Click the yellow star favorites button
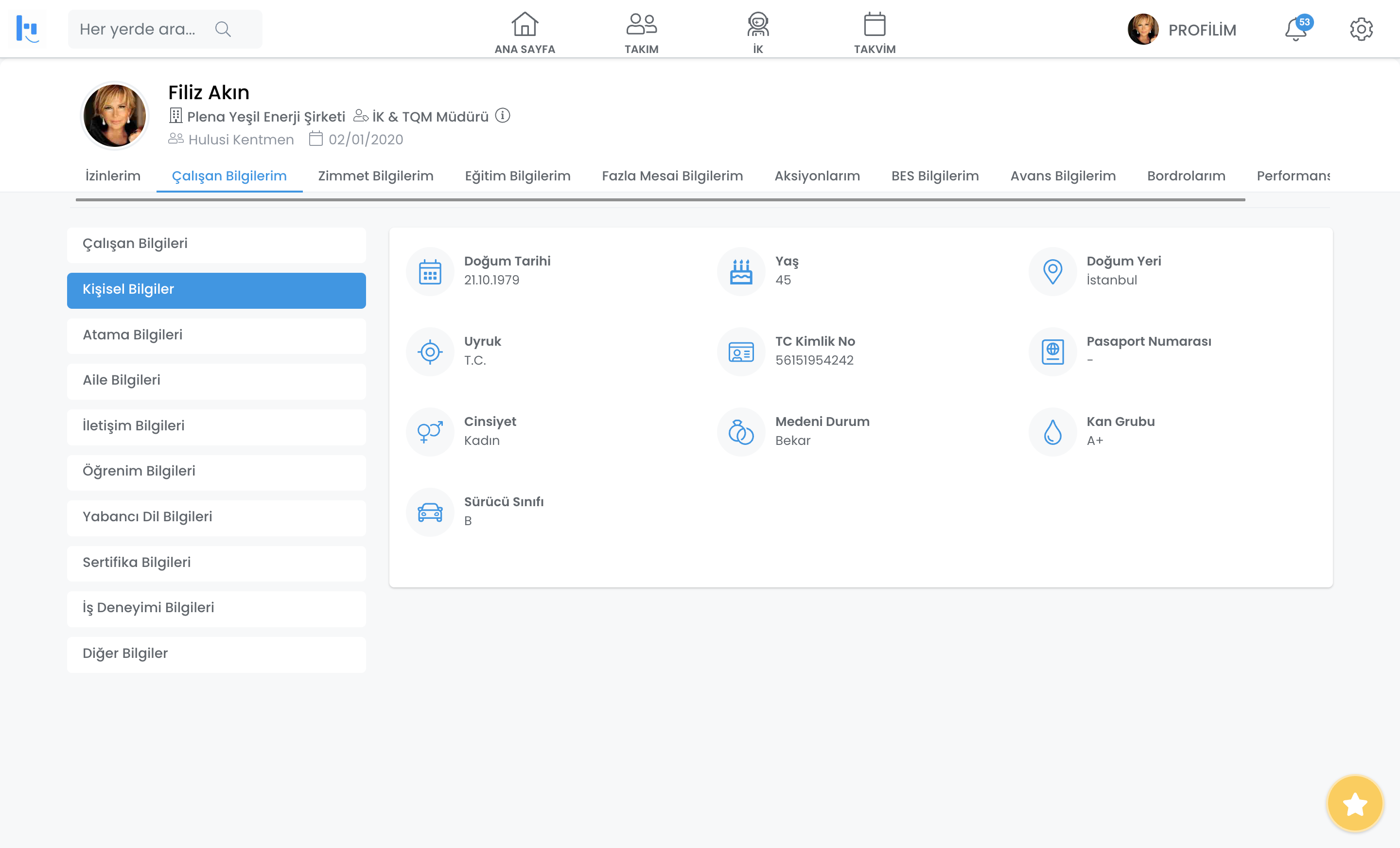1400x848 pixels. click(x=1354, y=803)
